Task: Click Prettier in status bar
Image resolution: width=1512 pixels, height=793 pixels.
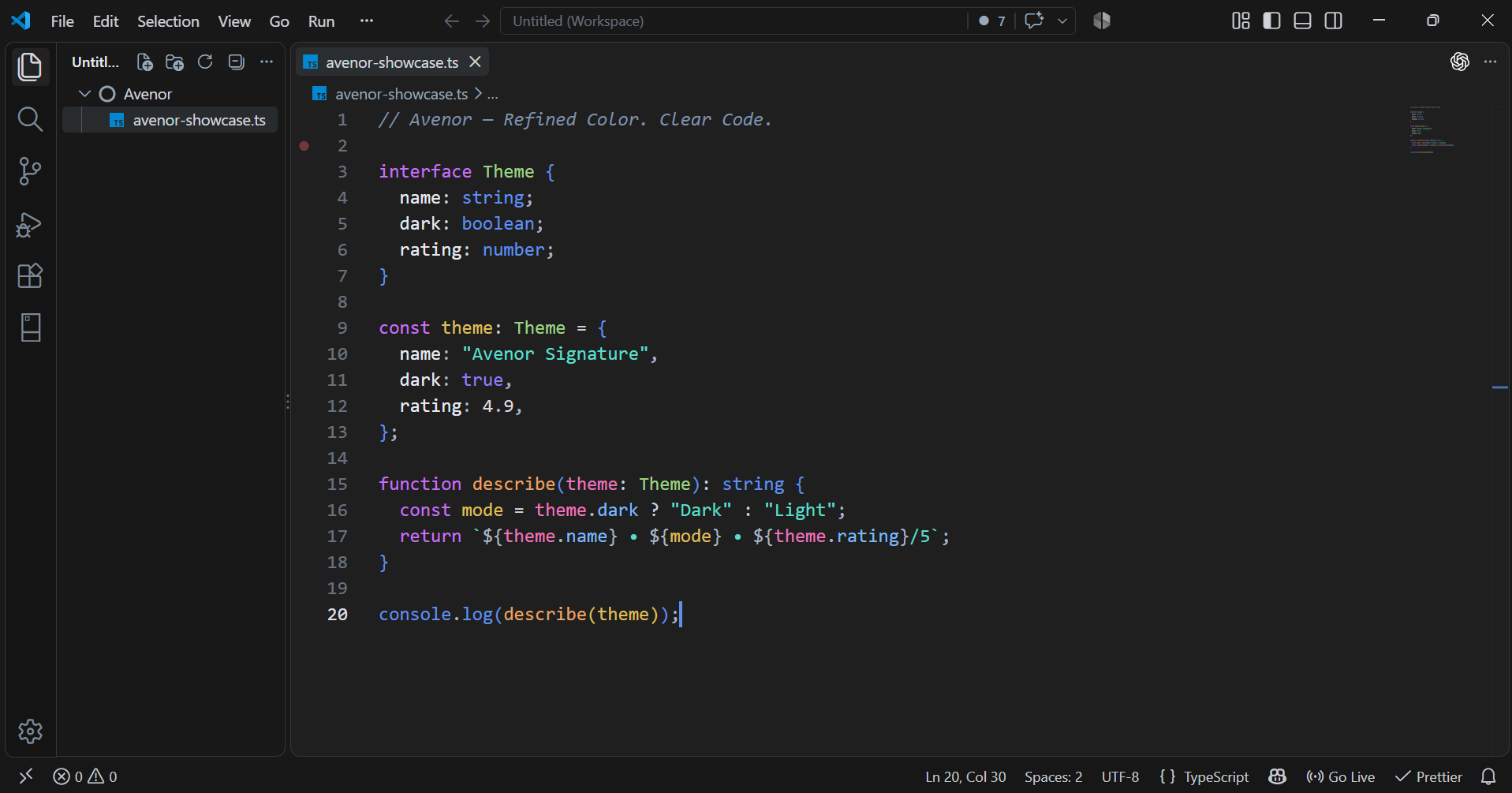Action: point(1428,776)
